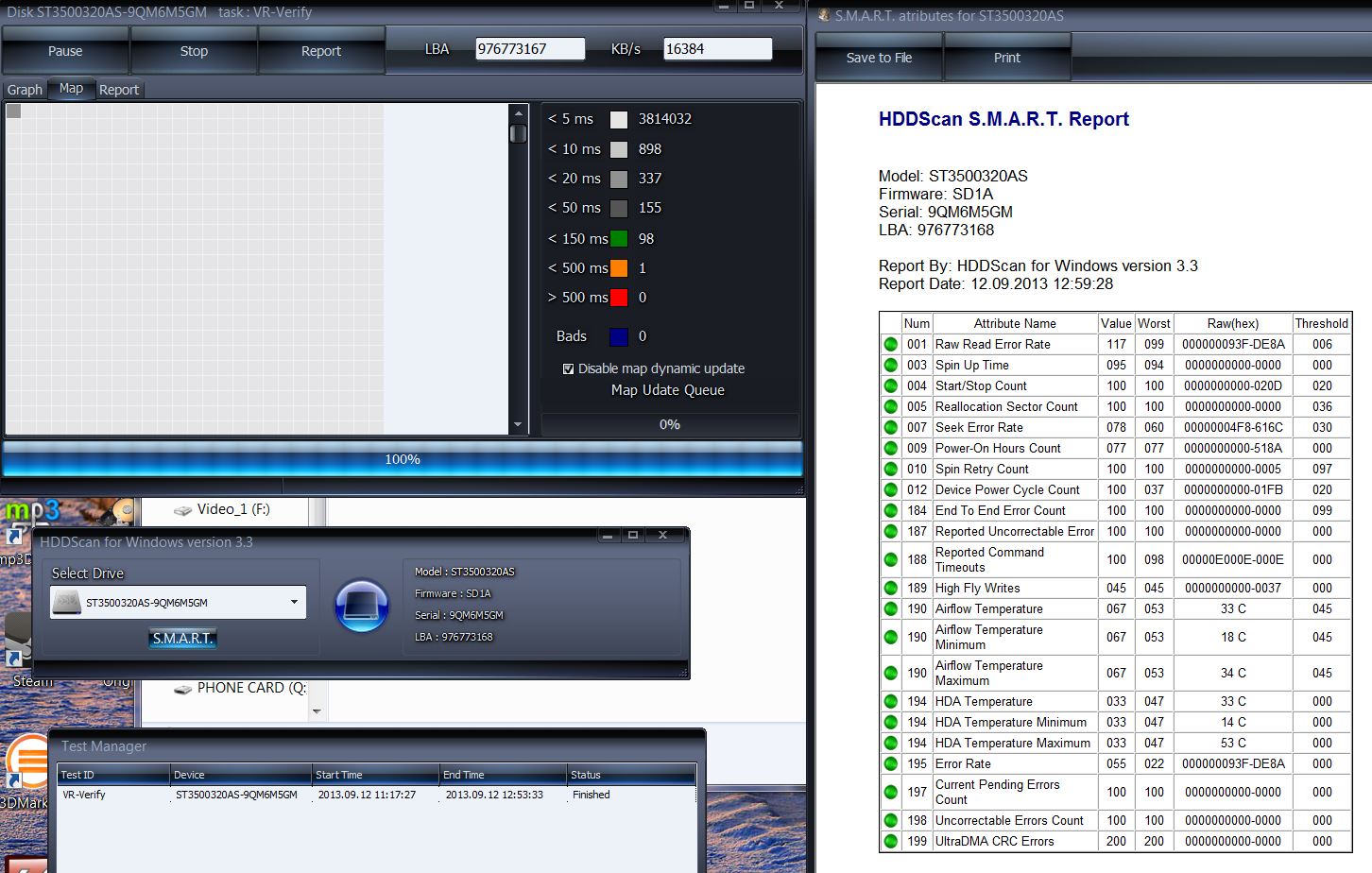1372x873 pixels.
Task: Click the Save to File button
Action: pos(879,58)
